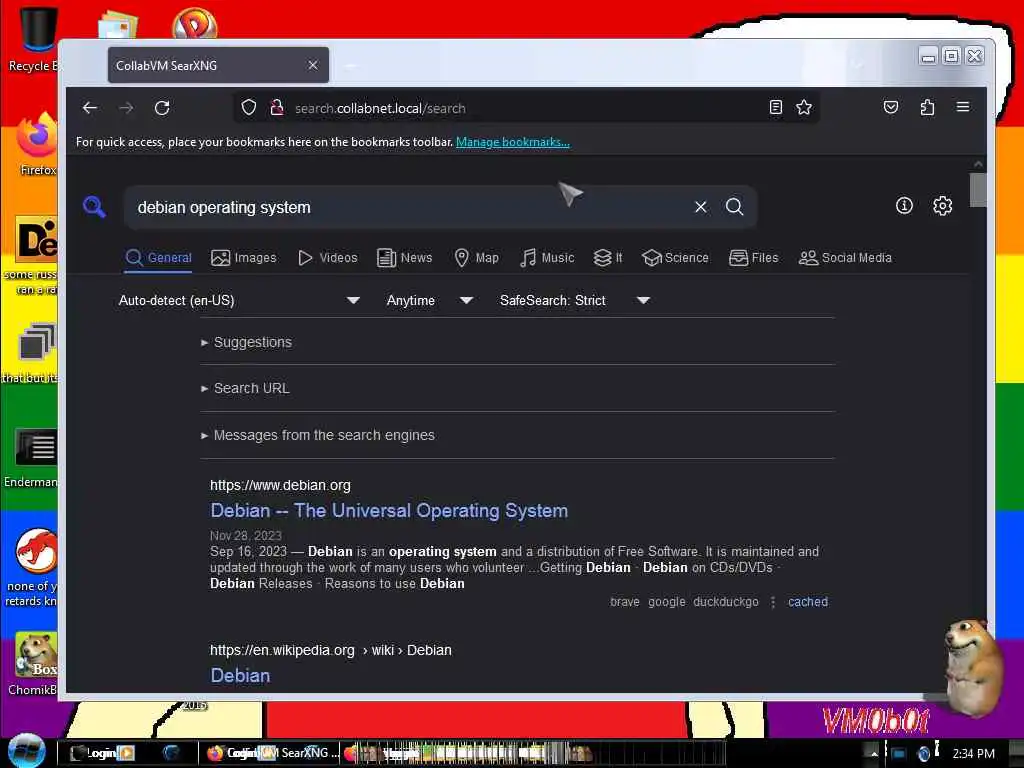This screenshot has width=1024, height=768.
Task: Open the result options three-dot menu
Action: [773, 602]
